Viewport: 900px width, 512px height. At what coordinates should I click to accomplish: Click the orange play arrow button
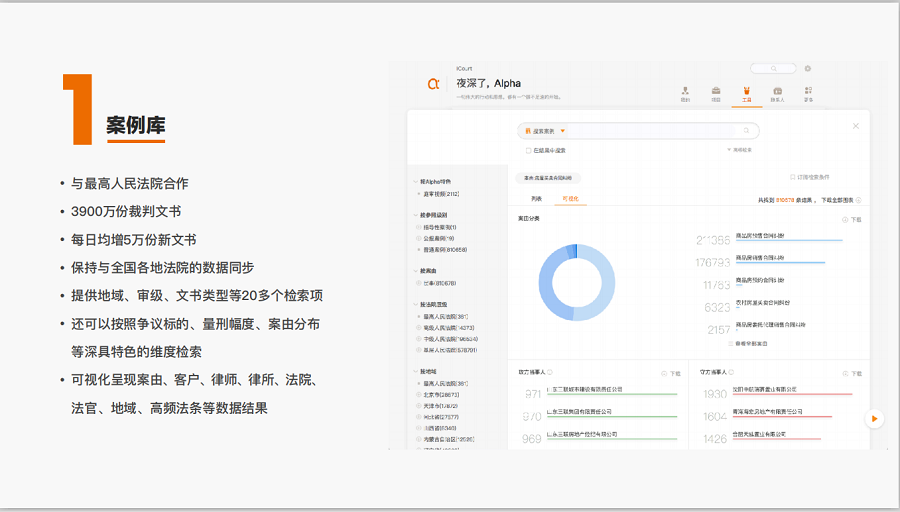point(874,418)
